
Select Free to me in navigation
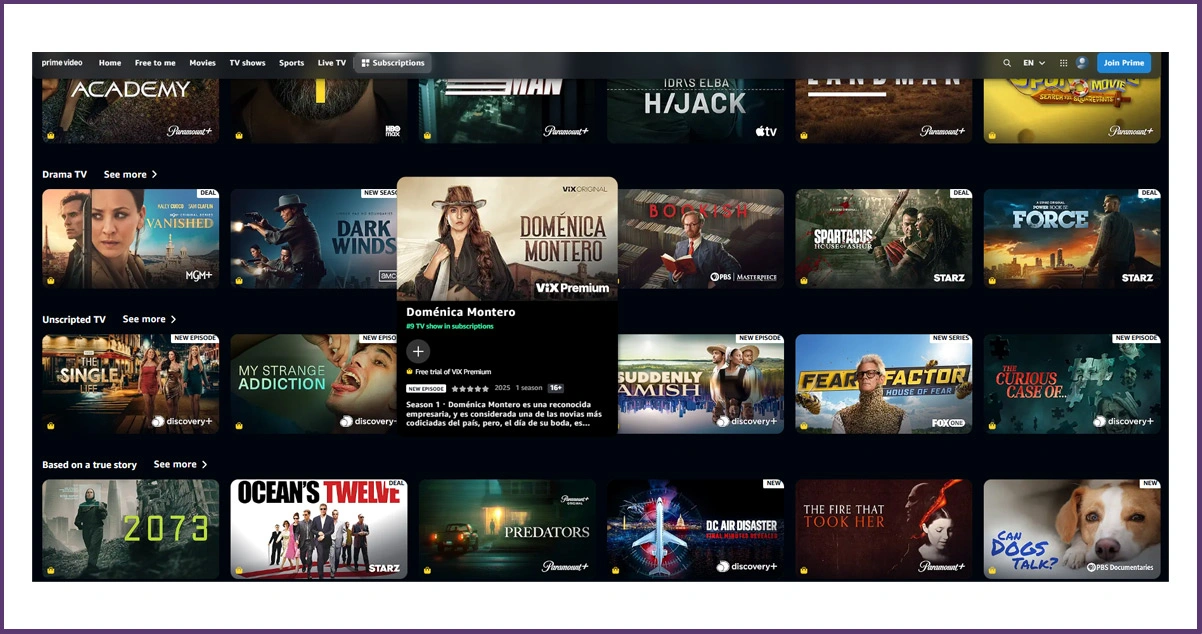pos(155,62)
